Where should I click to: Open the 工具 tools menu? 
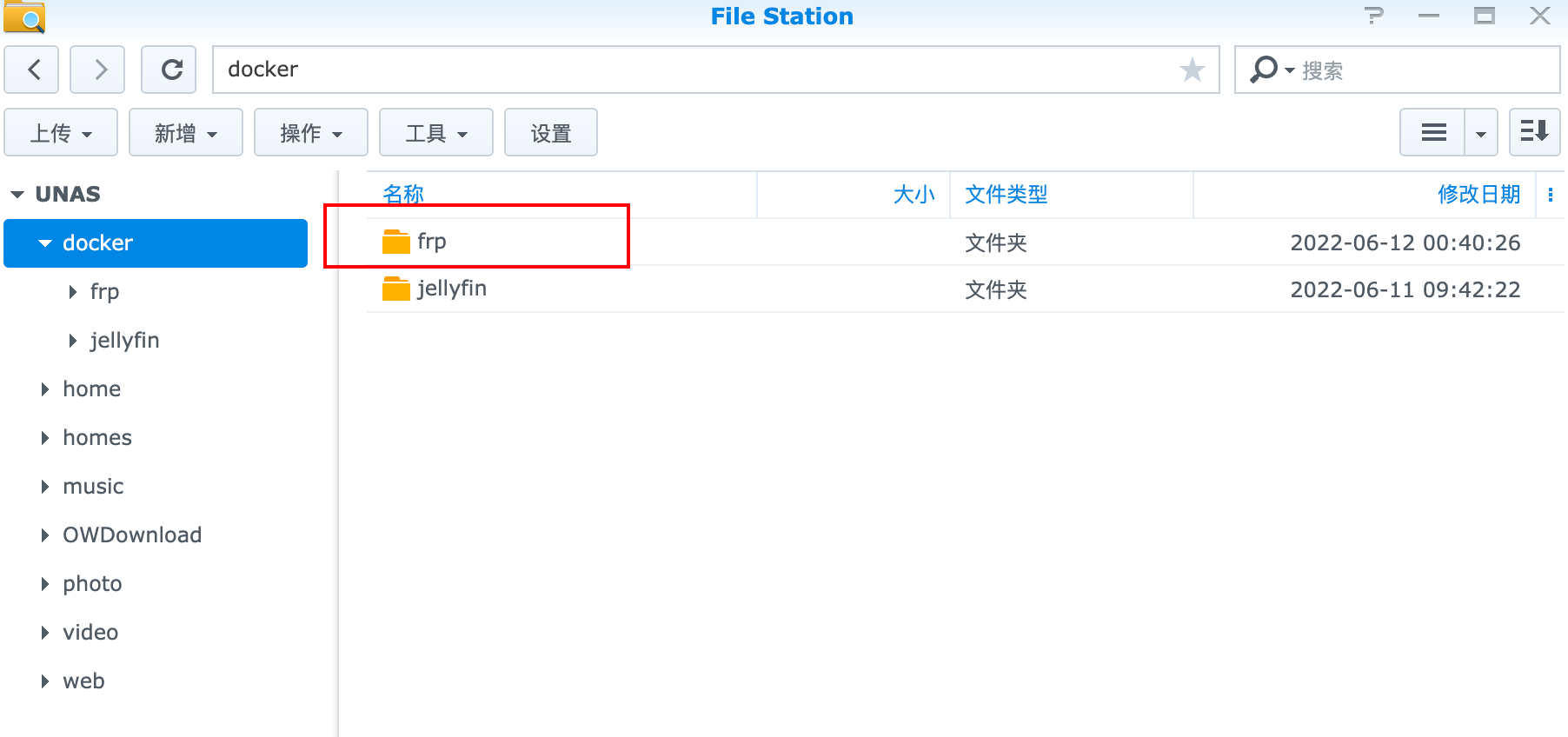tap(436, 132)
